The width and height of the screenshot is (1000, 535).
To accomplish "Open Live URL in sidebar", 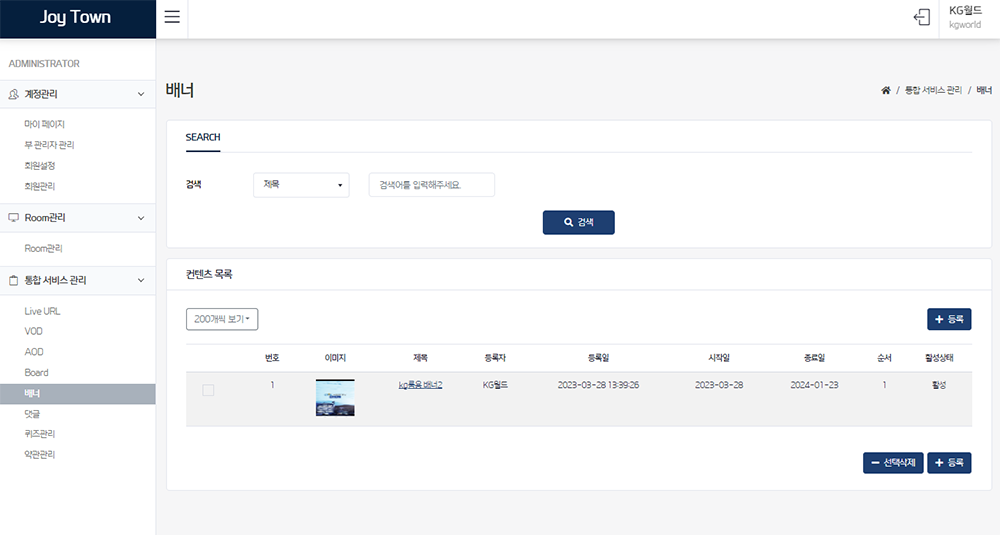I will (43, 312).
